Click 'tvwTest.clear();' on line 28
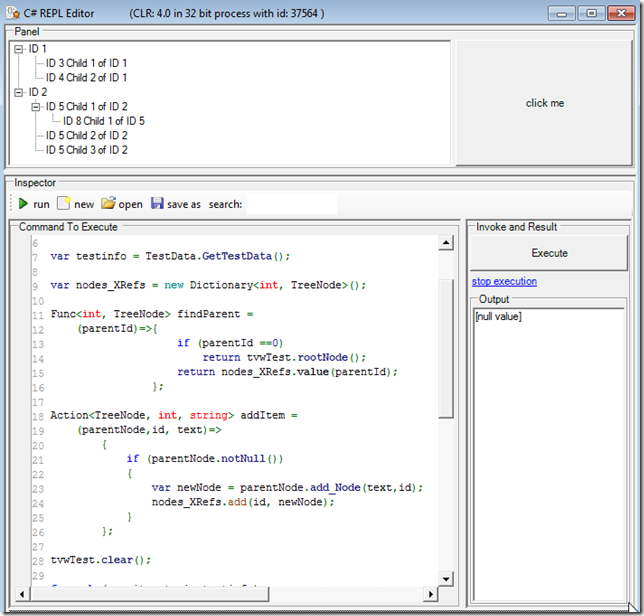The width and height of the screenshot is (644, 616). point(101,560)
